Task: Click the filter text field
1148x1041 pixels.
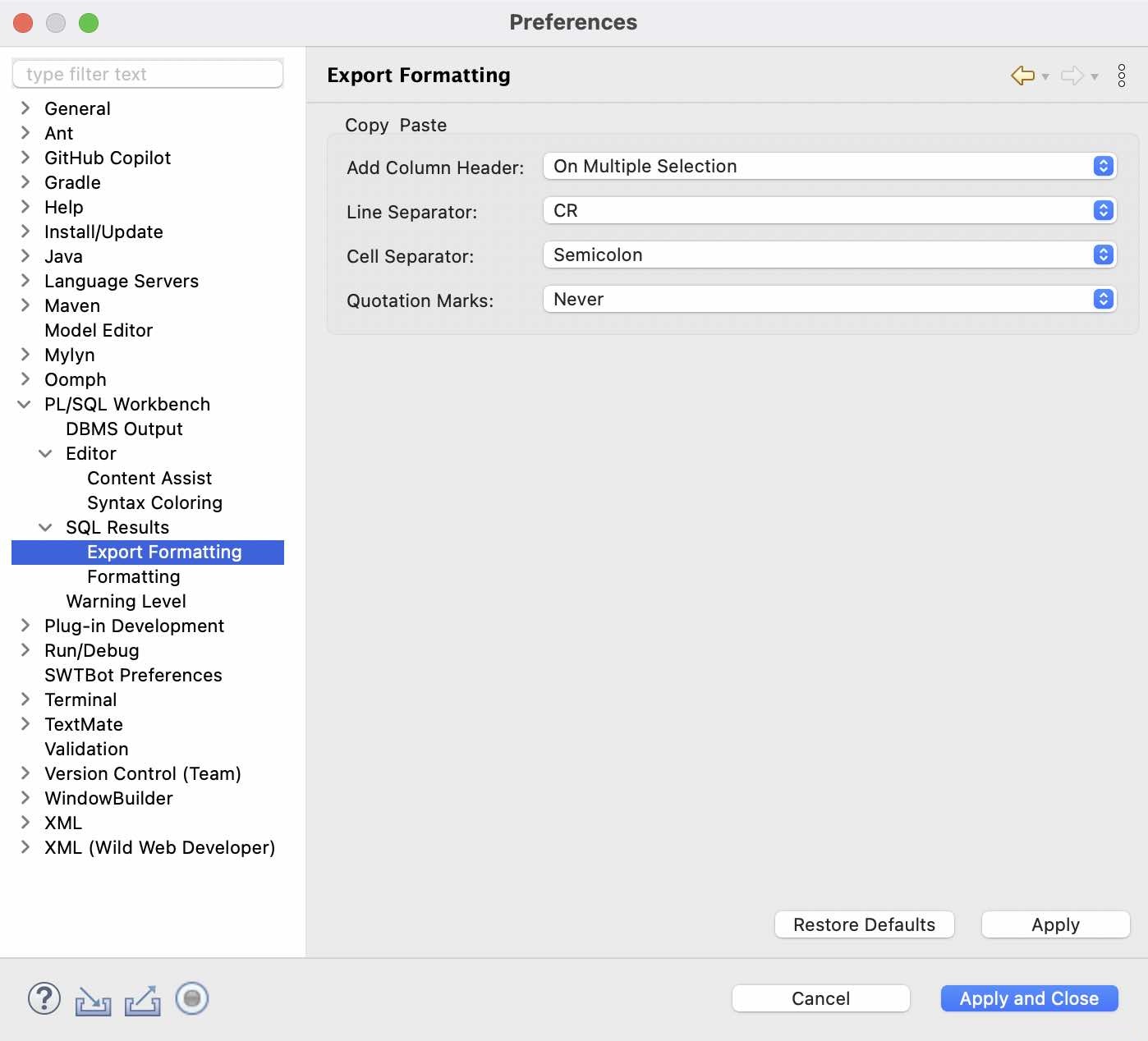Action: coord(148,73)
